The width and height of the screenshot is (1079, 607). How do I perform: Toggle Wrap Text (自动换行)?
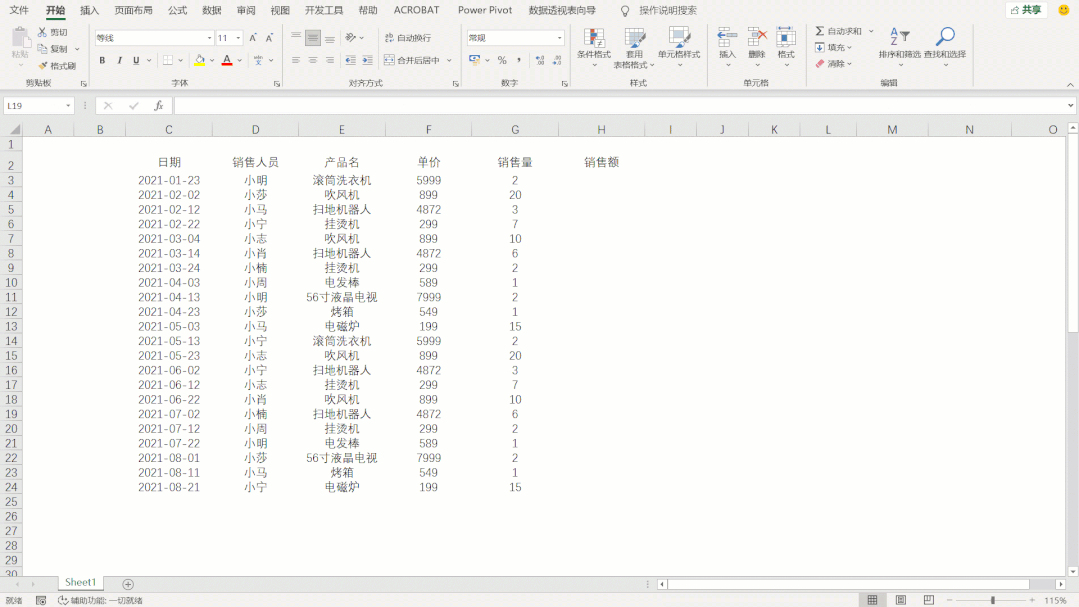point(408,38)
